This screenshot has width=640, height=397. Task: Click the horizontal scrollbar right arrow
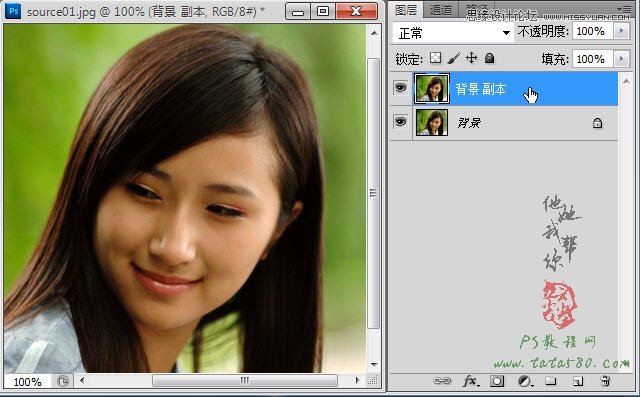tap(358, 381)
